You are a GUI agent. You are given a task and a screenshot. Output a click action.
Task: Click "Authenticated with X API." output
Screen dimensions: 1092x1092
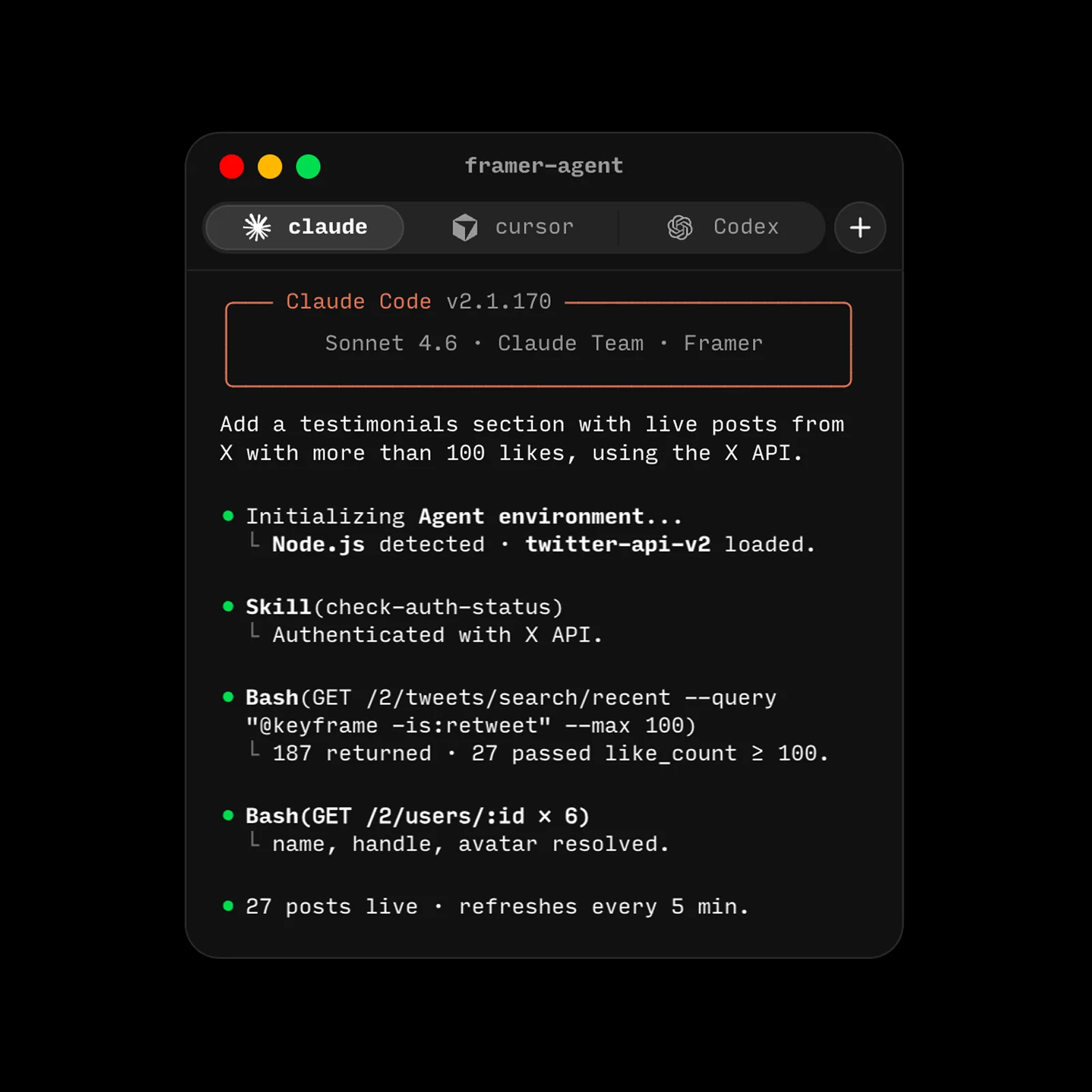point(437,635)
